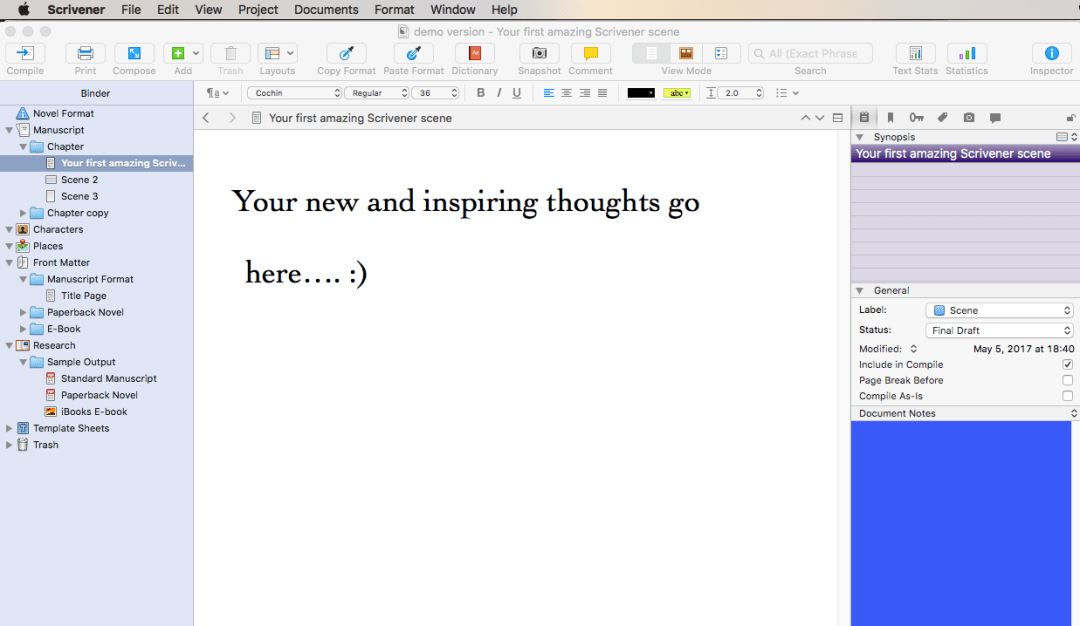Viewport: 1080px width, 626px height.
Task: Open the Documents menu
Action: click(326, 10)
